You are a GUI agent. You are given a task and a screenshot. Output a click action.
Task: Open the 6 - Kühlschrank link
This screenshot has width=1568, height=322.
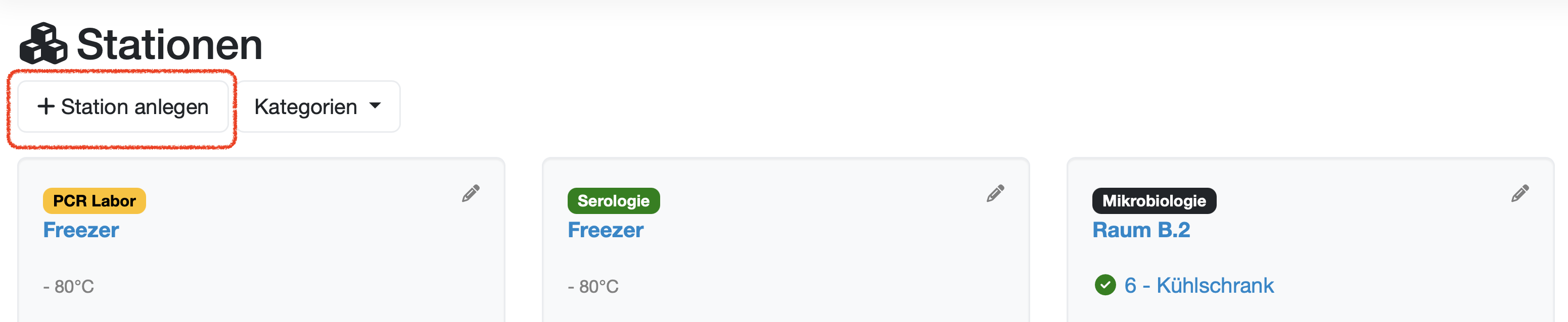pos(1198,286)
